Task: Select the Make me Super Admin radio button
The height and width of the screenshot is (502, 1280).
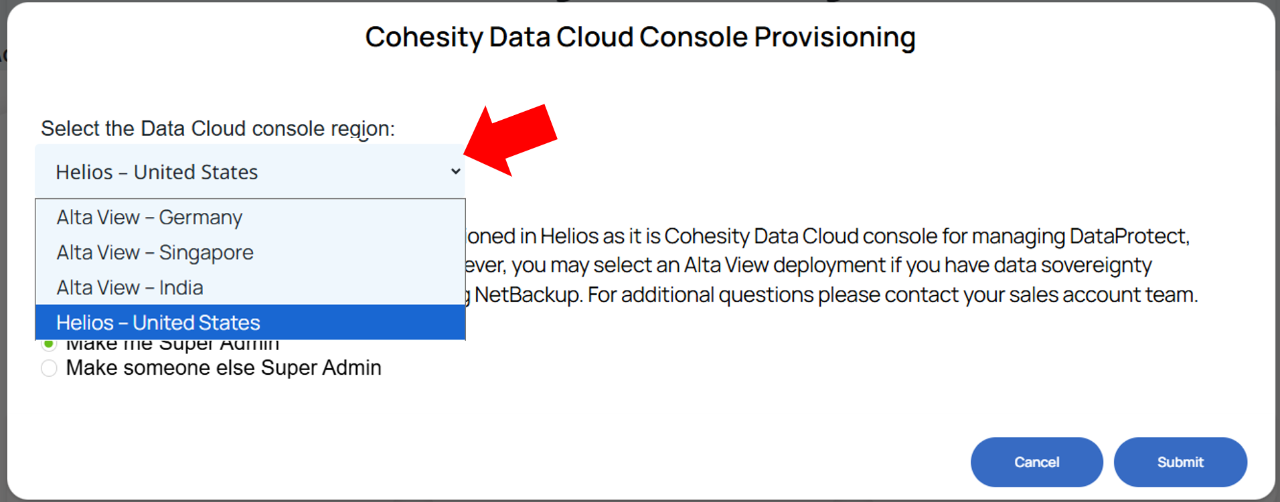Action: point(49,343)
